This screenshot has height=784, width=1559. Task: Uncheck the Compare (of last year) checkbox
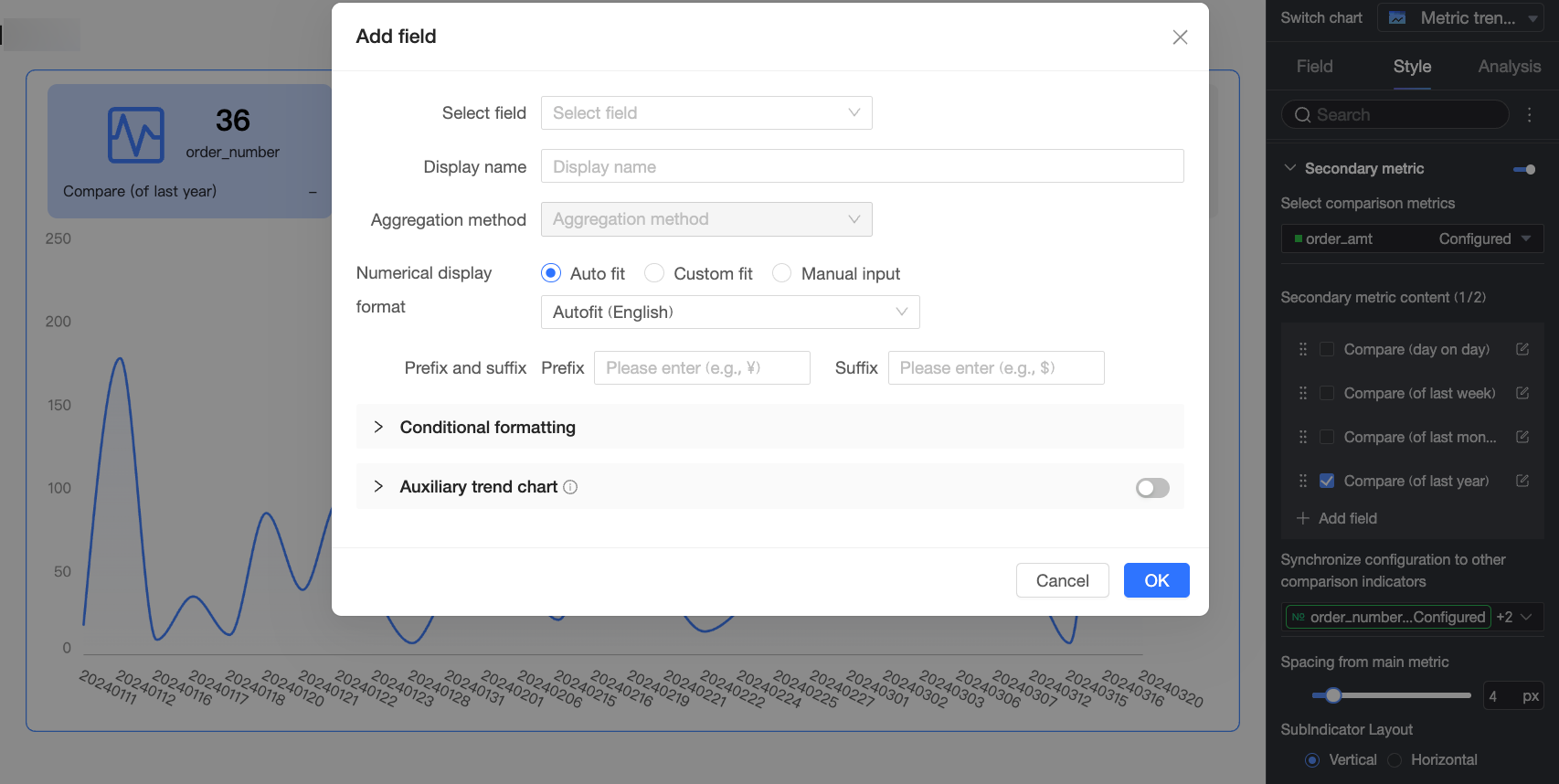[1327, 481]
